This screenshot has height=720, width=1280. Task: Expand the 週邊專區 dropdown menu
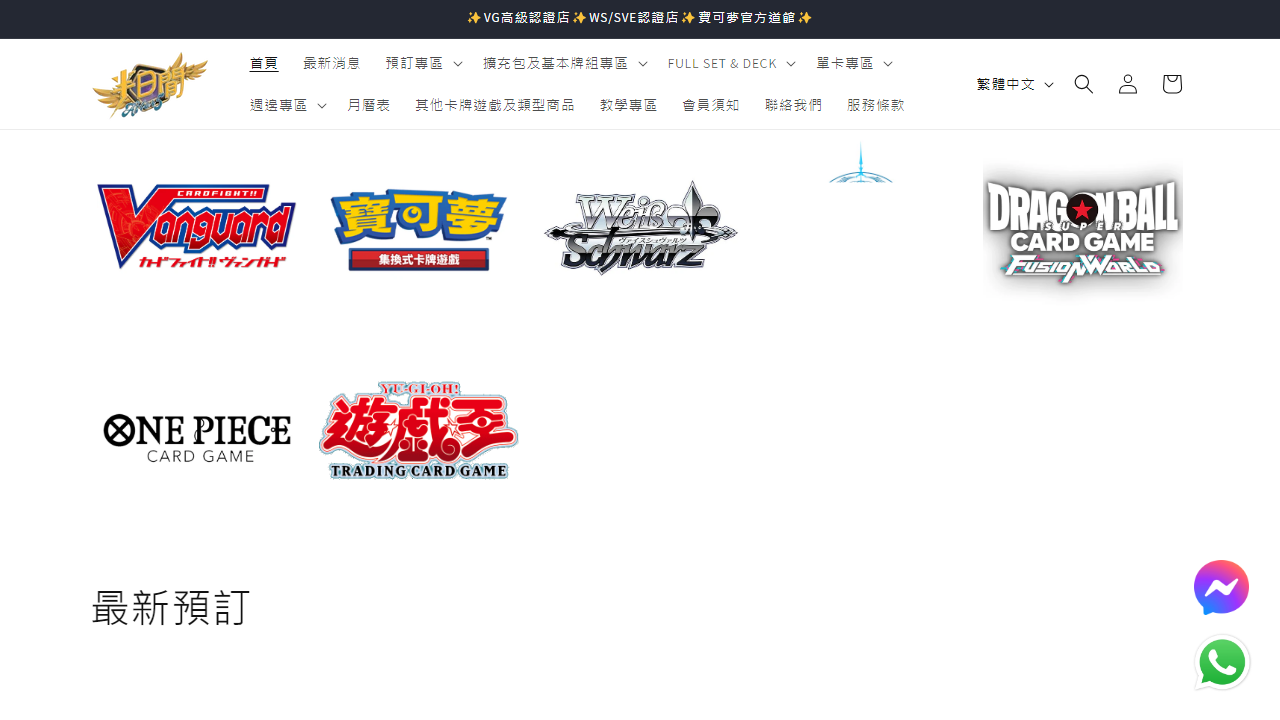pyautogui.click(x=288, y=105)
